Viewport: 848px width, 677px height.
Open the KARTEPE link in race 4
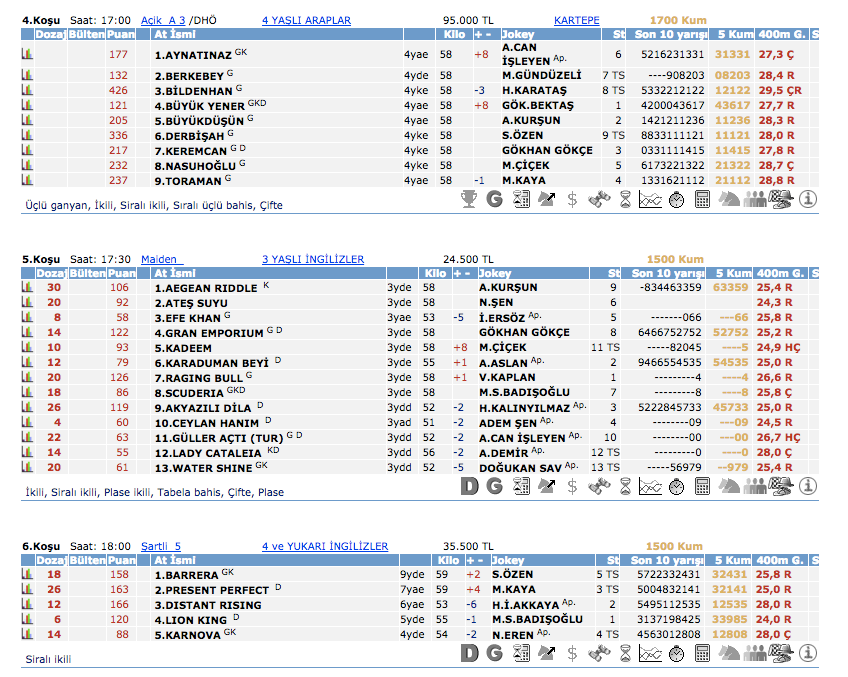pos(576,20)
